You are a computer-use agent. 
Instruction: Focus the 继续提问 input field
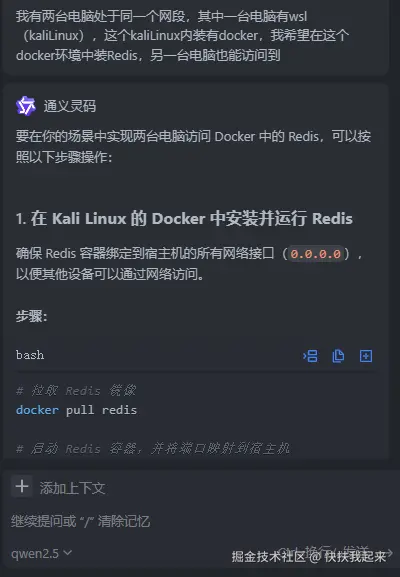point(200,521)
